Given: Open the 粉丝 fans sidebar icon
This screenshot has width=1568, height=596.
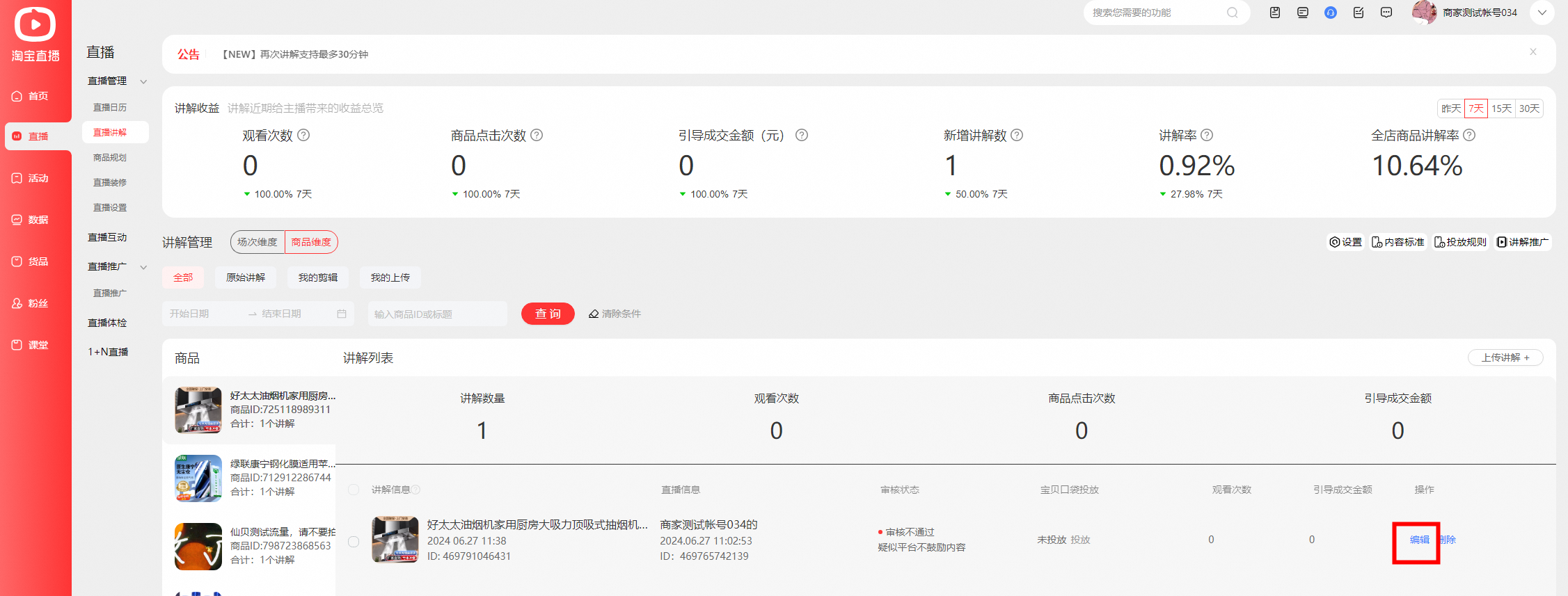Looking at the screenshot, I should 17,303.
